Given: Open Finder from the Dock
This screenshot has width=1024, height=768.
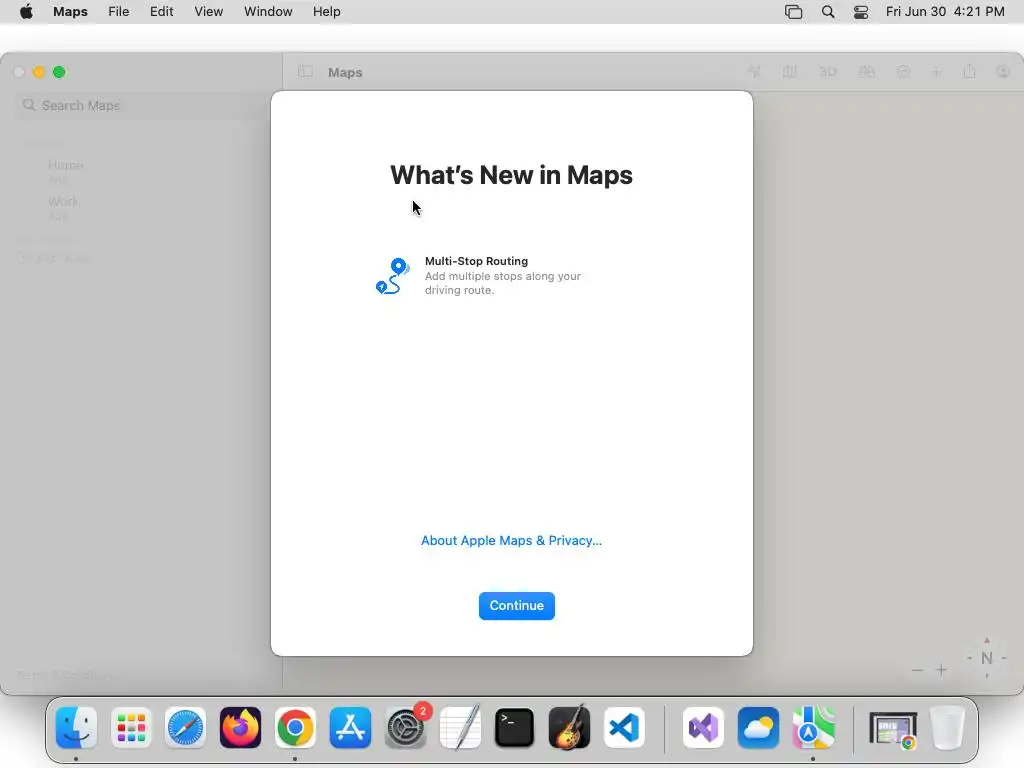Looking at the screenshot, I should coord(76,728).
